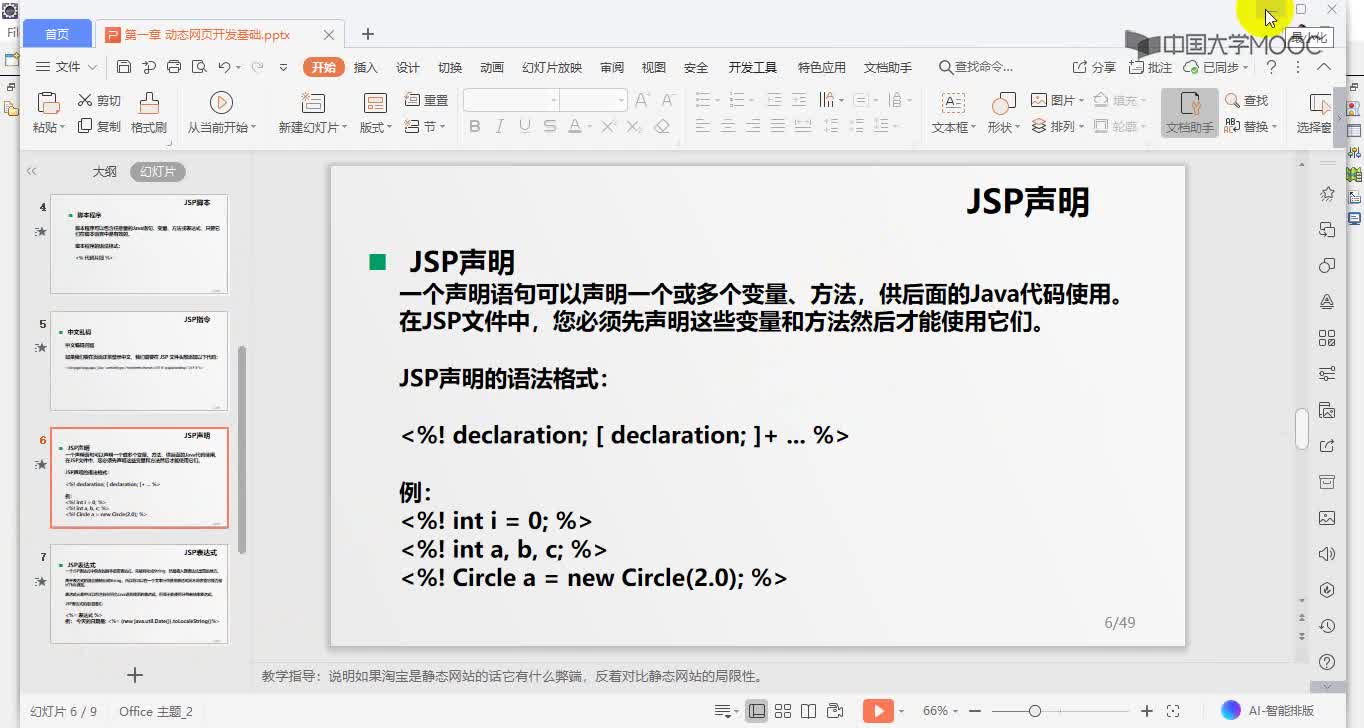Image resolution: width=1364 pixels, height=728 pixels.
Task: Open the Developer Tools (开发工具) tab
Action: tap(753, 67)
